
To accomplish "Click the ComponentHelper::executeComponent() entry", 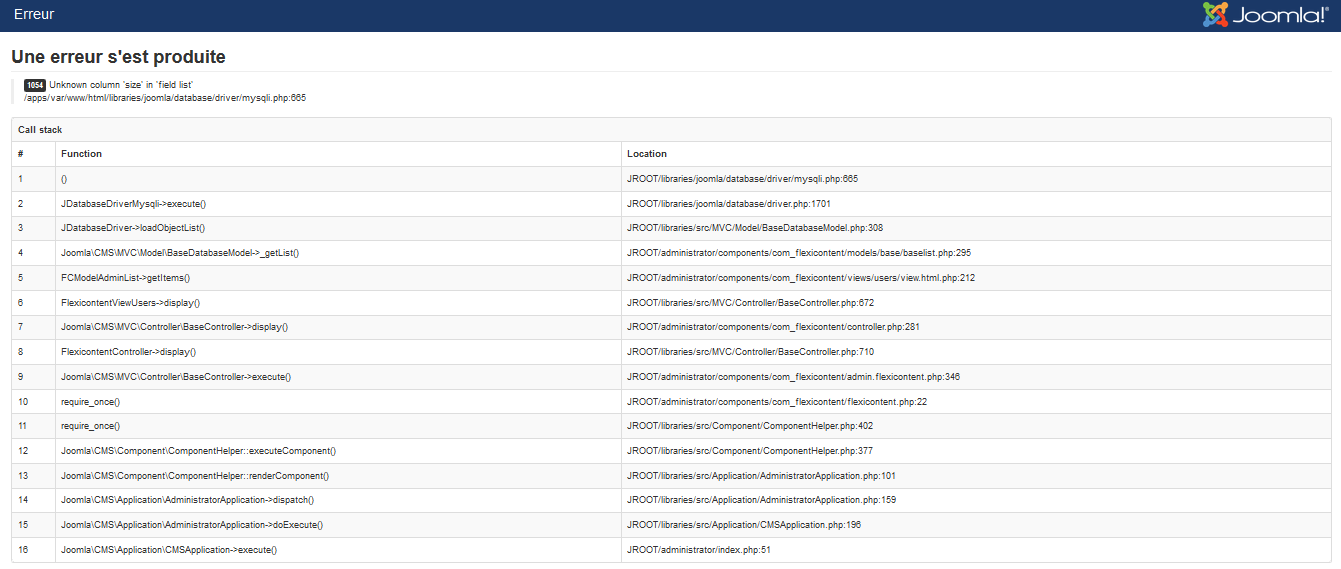I will (x=198, y=451).
